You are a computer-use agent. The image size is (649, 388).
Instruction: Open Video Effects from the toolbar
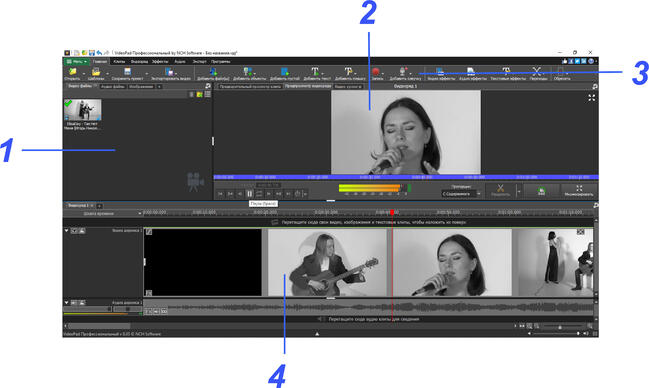pyautogui.click(x=441, y=73)
